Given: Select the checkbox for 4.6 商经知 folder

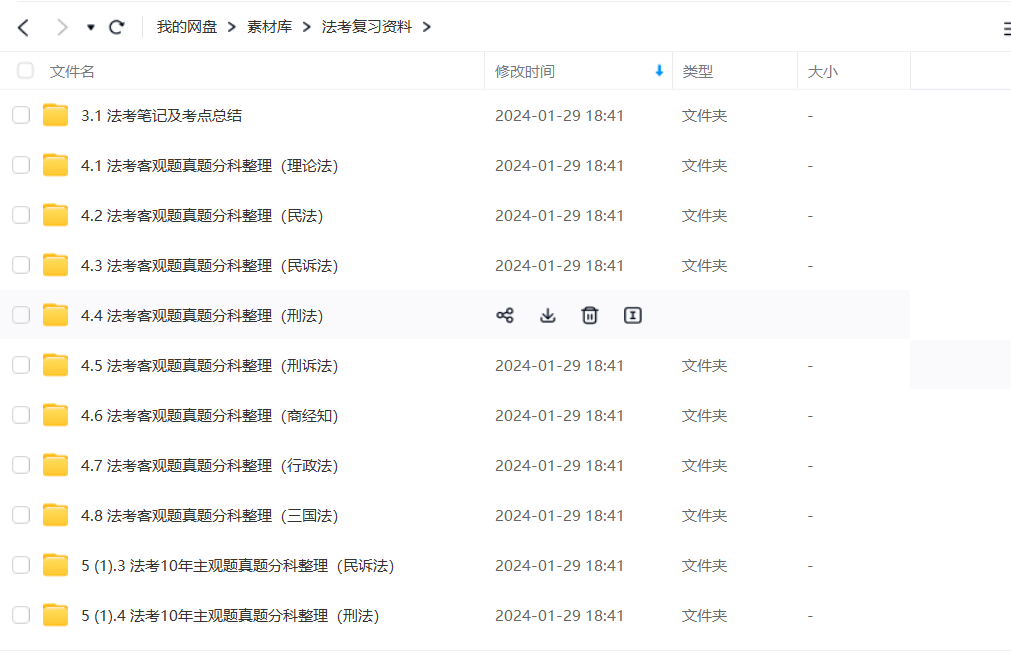Looking at the screenshot, I should [x=21, y=416].
